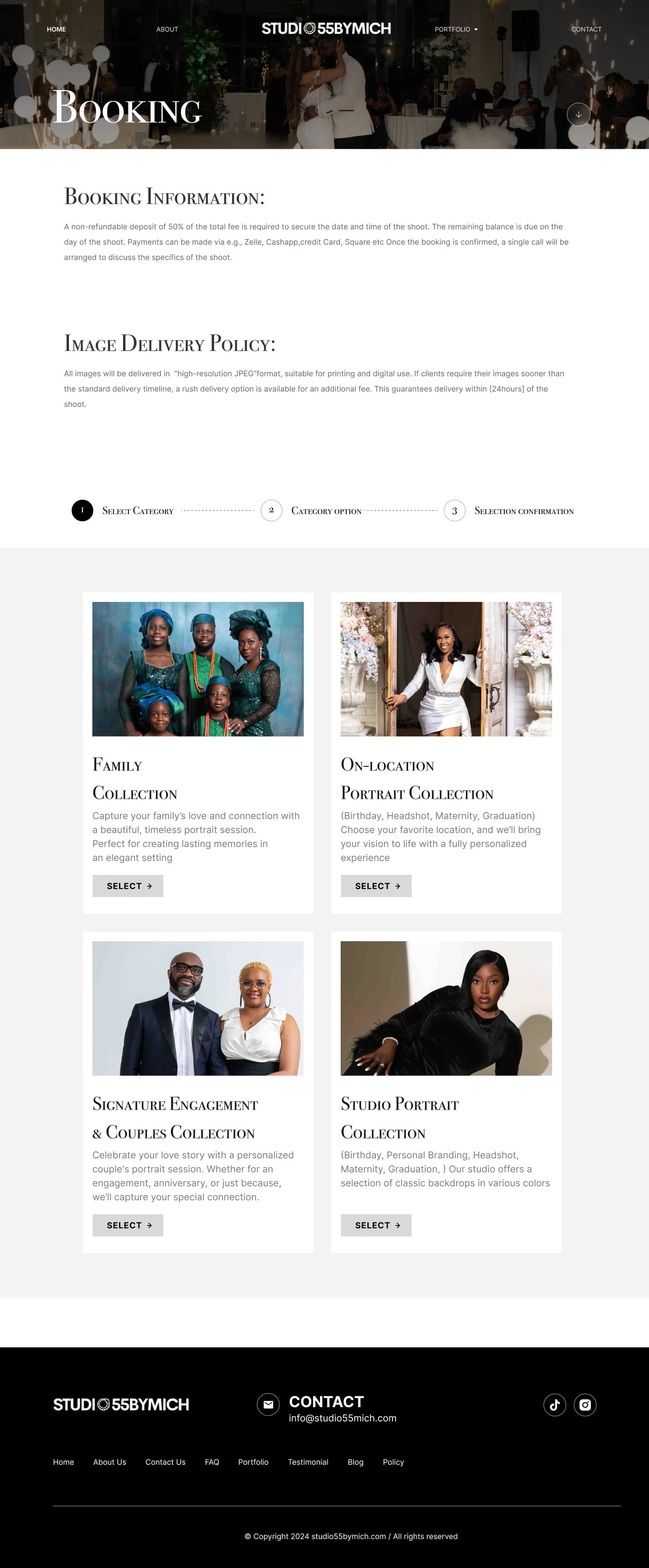Open the Instagram icon in footer
The image size is (649, 1568).
pyautogui.click(x=585, y=1404)
